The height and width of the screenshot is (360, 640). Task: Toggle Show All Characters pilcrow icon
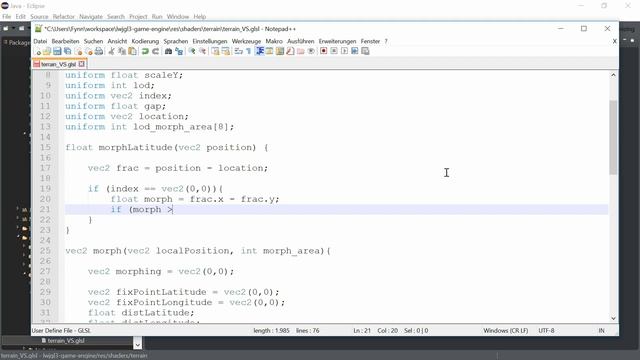tap(249, 51)
